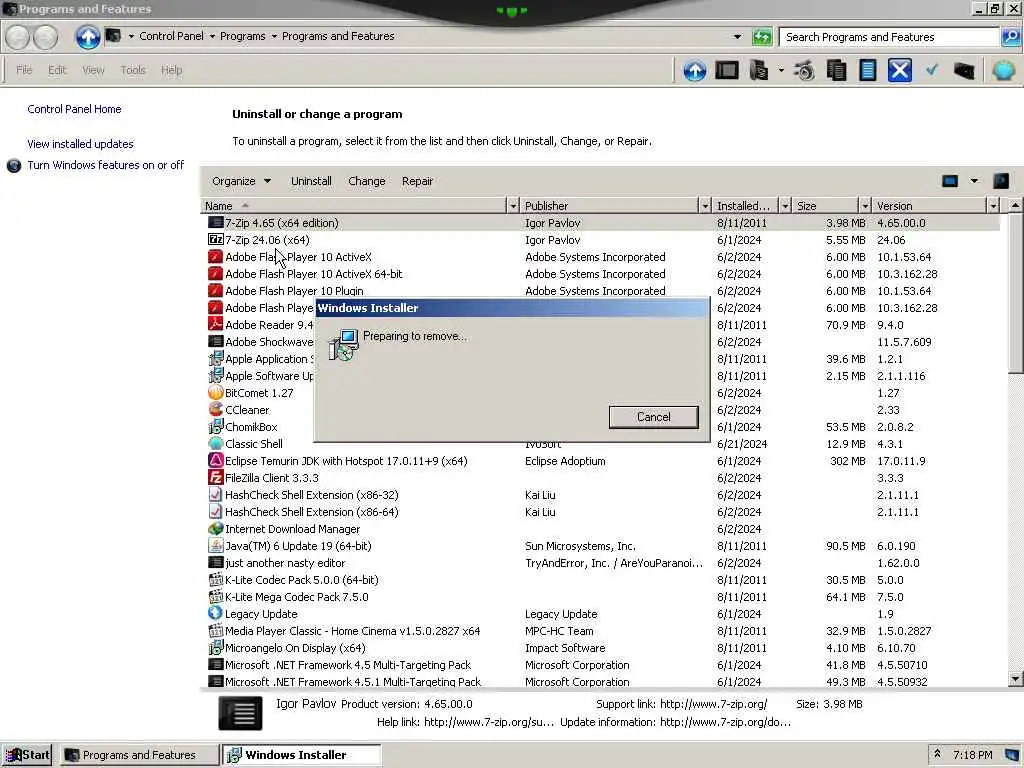Click the blue lined document toolbar icon
Screen dimensions: 1024x768
point(867,70)
